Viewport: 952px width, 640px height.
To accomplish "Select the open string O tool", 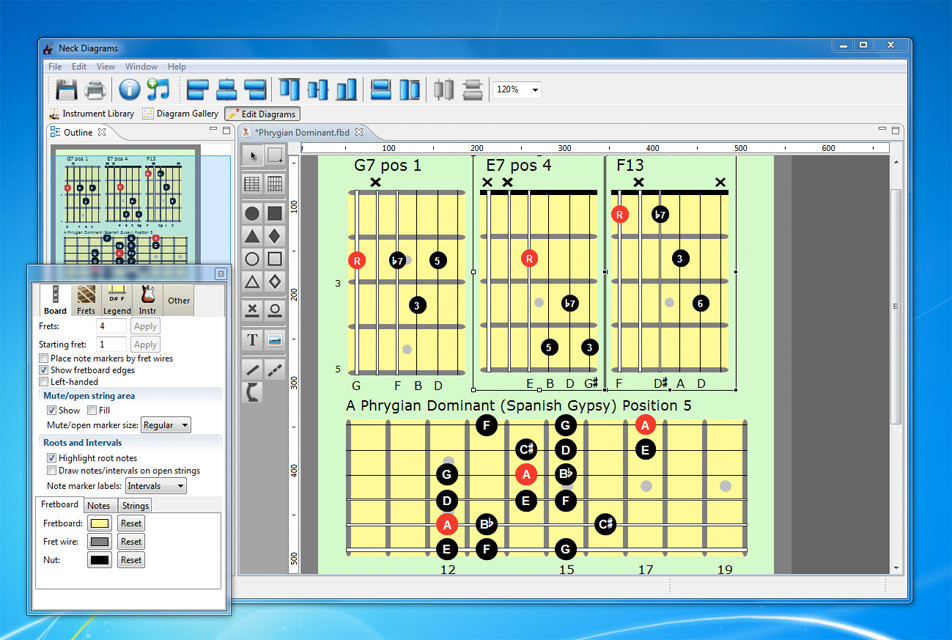I will pyautogui.click(x=275, y=310).
